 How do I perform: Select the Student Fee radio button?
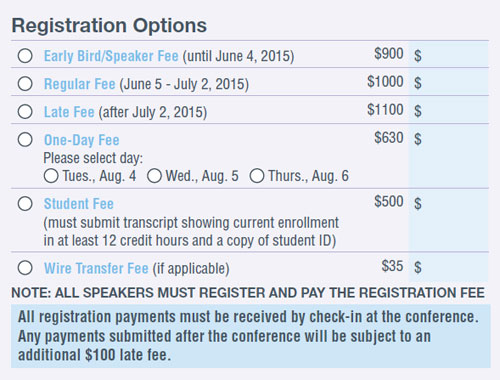(25, 204)
